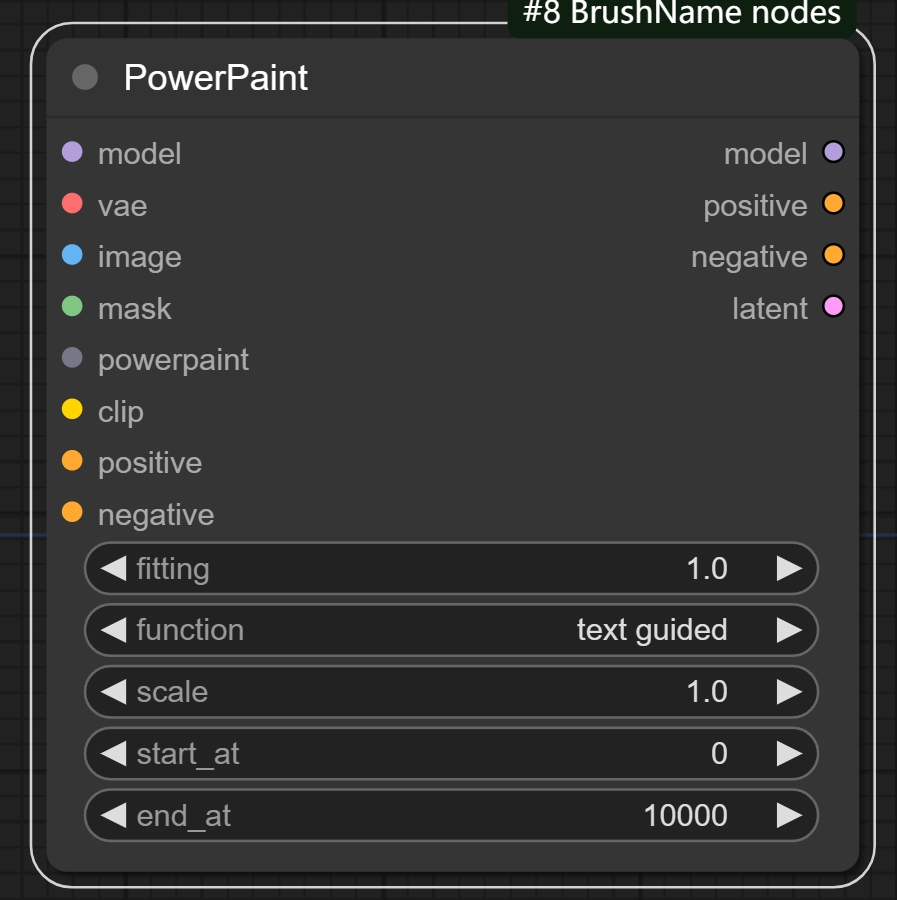Click the red vae input socket

tap(72, 204)
